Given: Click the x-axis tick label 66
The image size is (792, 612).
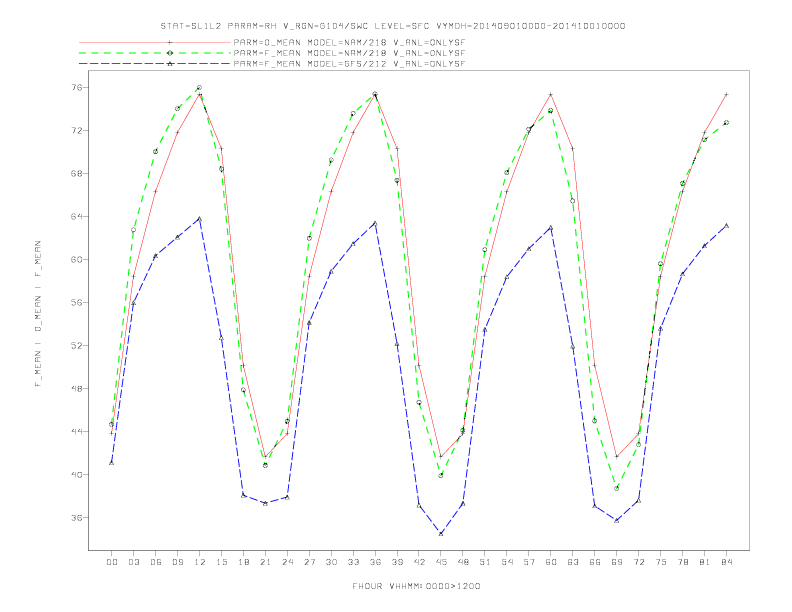Looking at the screenshot, I should [x=595, y=562].
